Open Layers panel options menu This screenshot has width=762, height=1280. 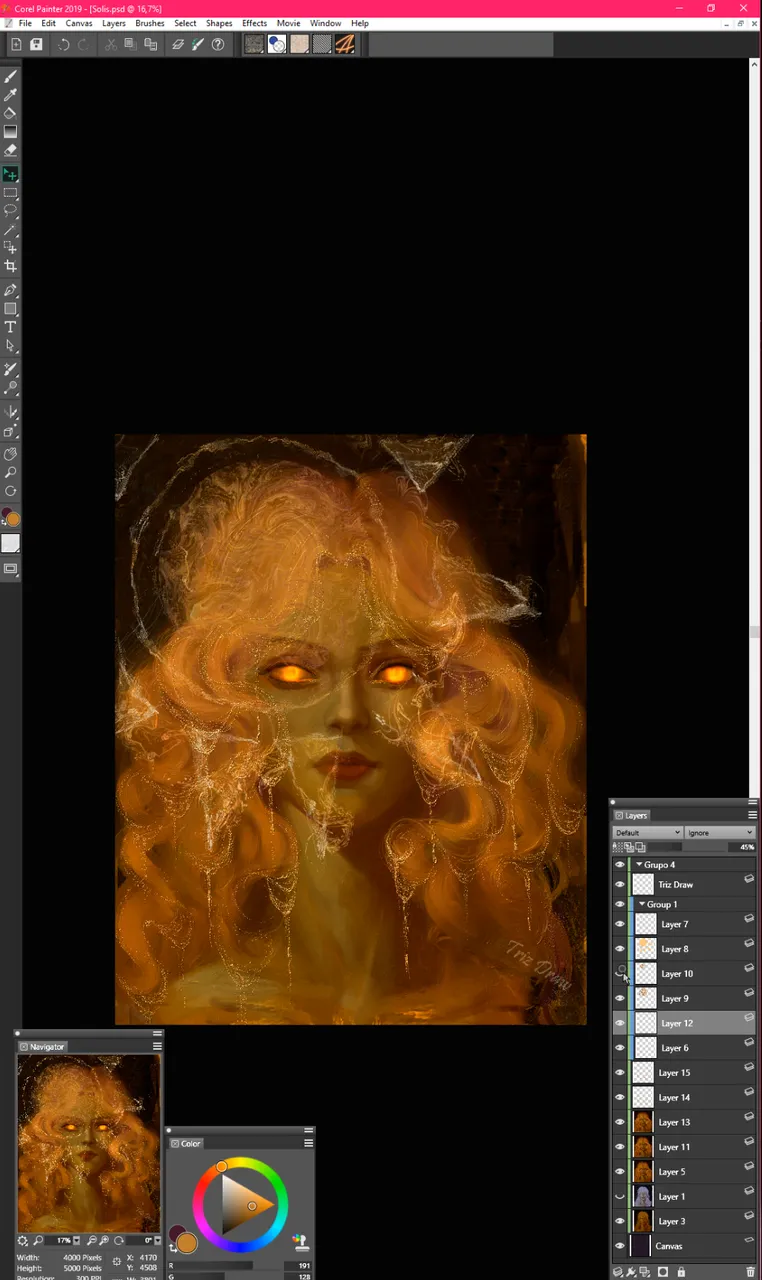(752, 815)
